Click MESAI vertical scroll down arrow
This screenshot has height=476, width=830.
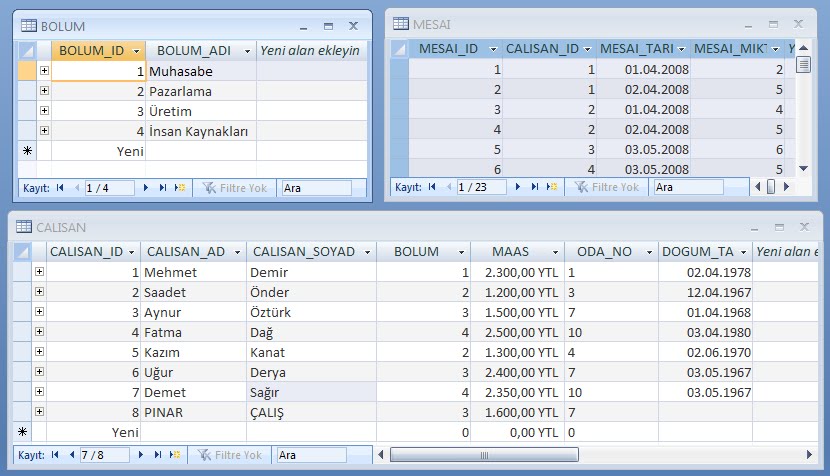tap(804, 169)
